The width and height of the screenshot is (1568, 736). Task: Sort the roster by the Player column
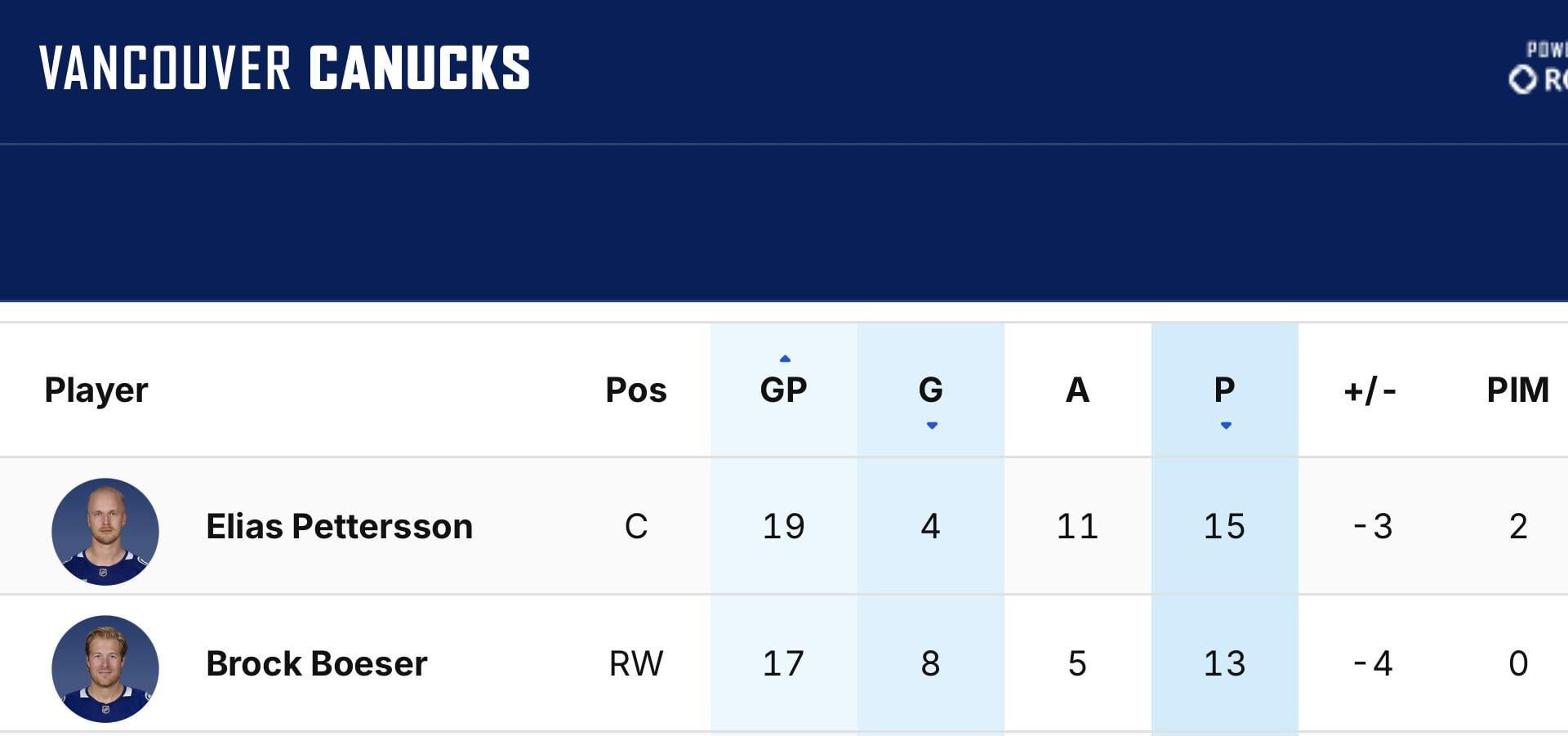(x=96, y=390)
